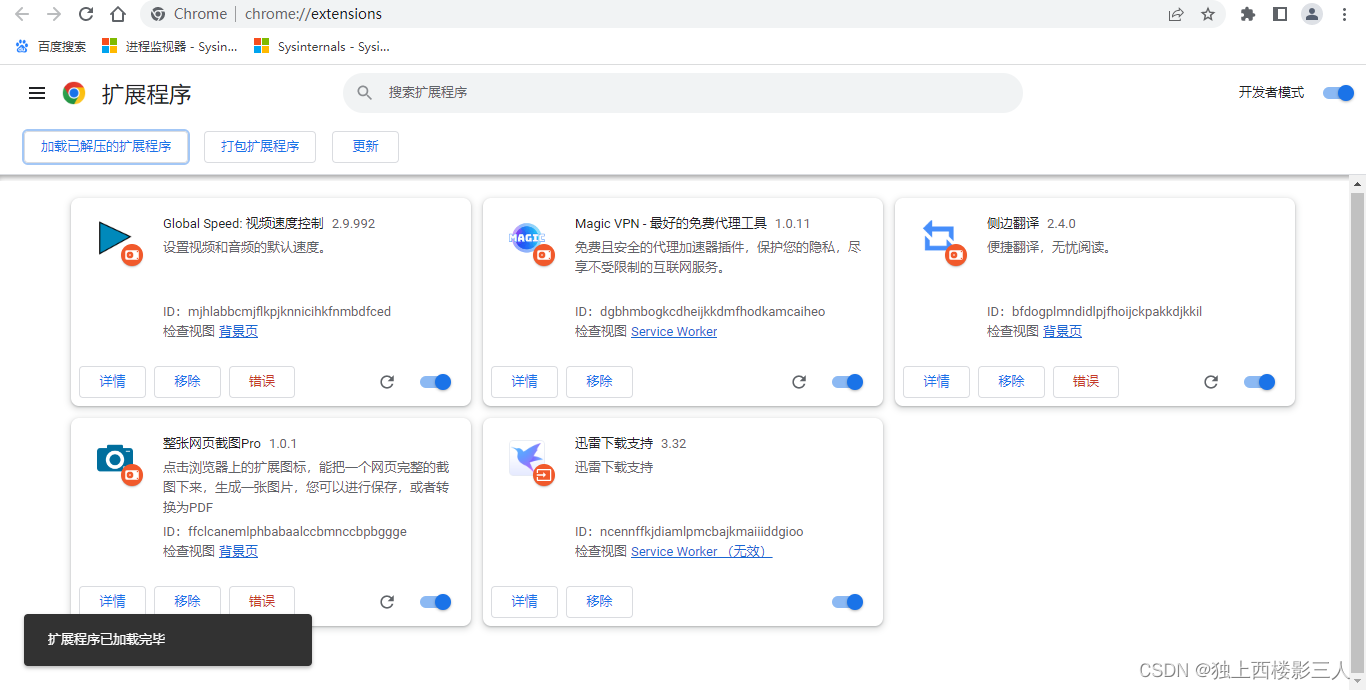Toggle 开发者模式 switch
This screenshot has width=1366, height=690.
pos(1338,93)
